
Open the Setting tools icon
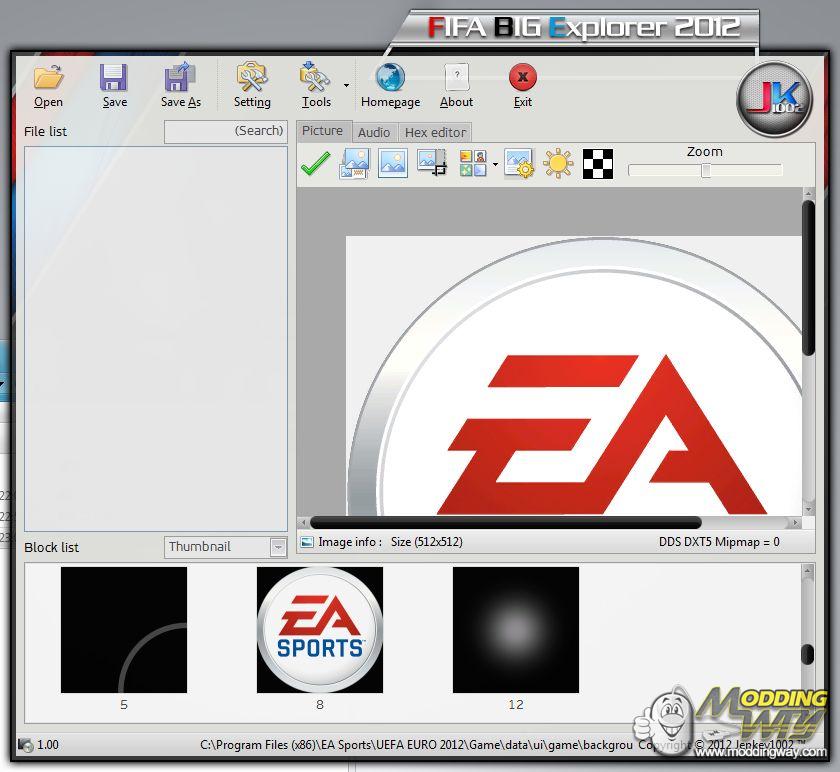pyautogui.click(x=252, y=78)
